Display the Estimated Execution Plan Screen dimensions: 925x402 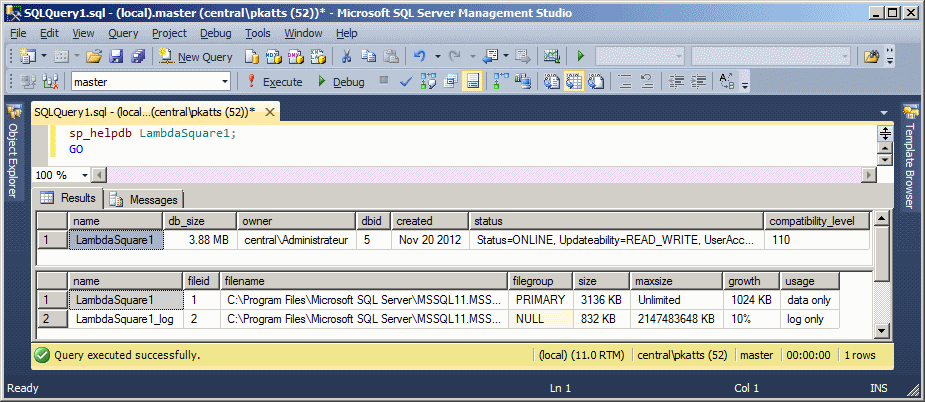click(x=428, y=82)
